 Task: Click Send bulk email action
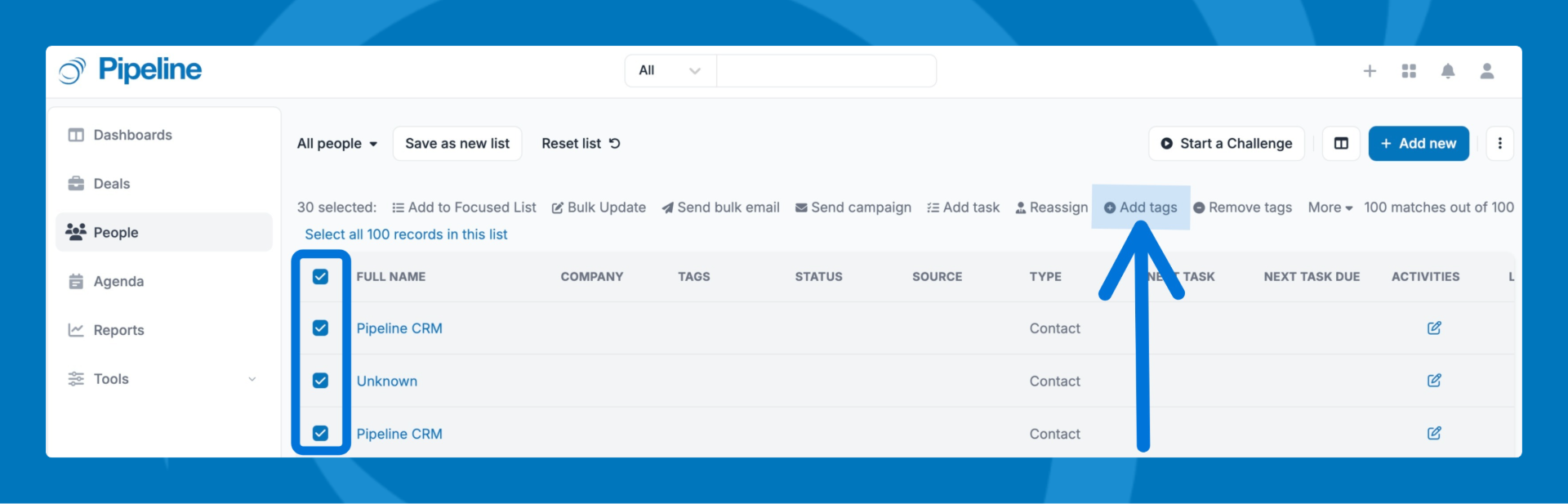tap(720, 207)
